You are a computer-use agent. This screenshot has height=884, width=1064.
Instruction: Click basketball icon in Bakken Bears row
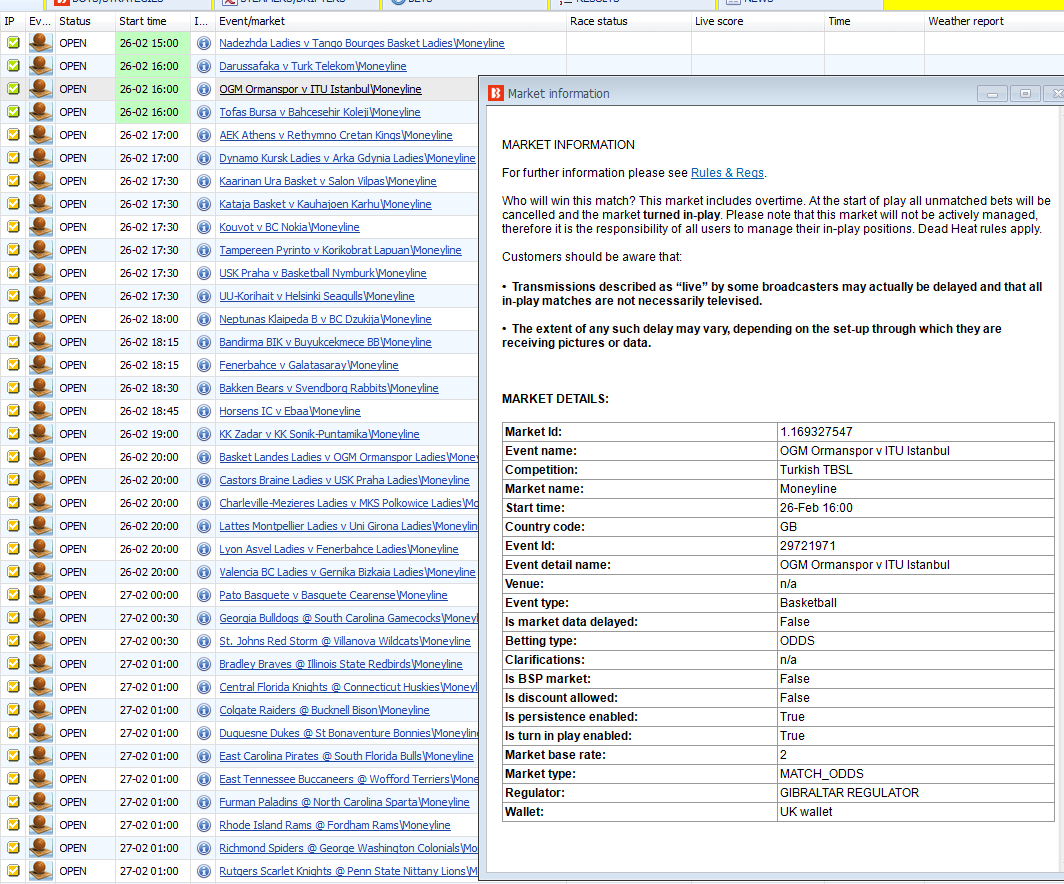tap(41, 388)
